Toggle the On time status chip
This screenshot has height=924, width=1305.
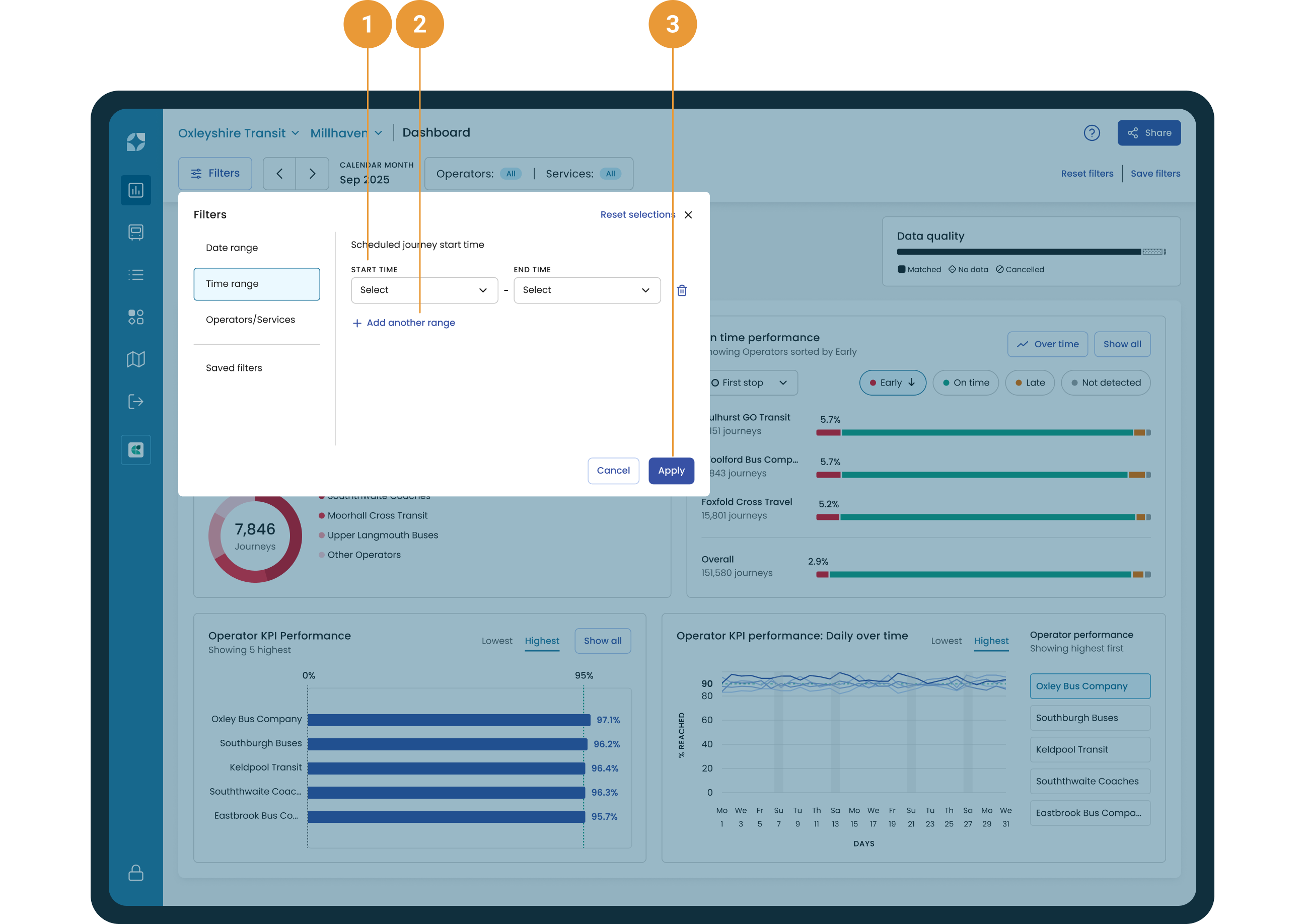[x=965, y=383]
